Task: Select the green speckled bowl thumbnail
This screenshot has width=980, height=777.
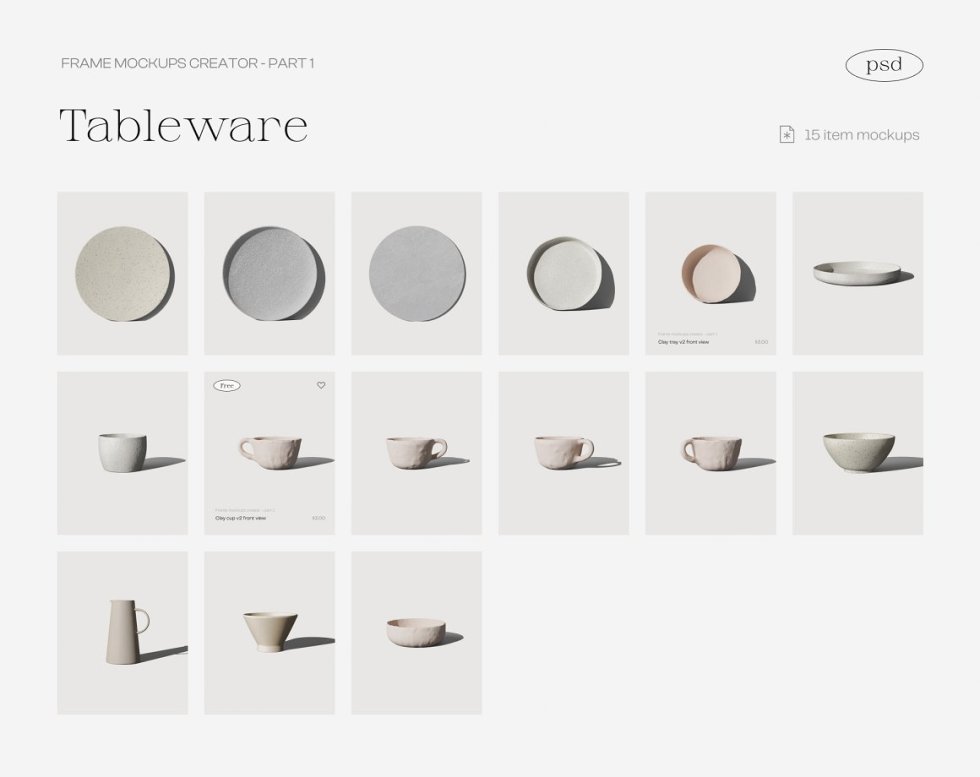Action: click(x=858, y=453)
